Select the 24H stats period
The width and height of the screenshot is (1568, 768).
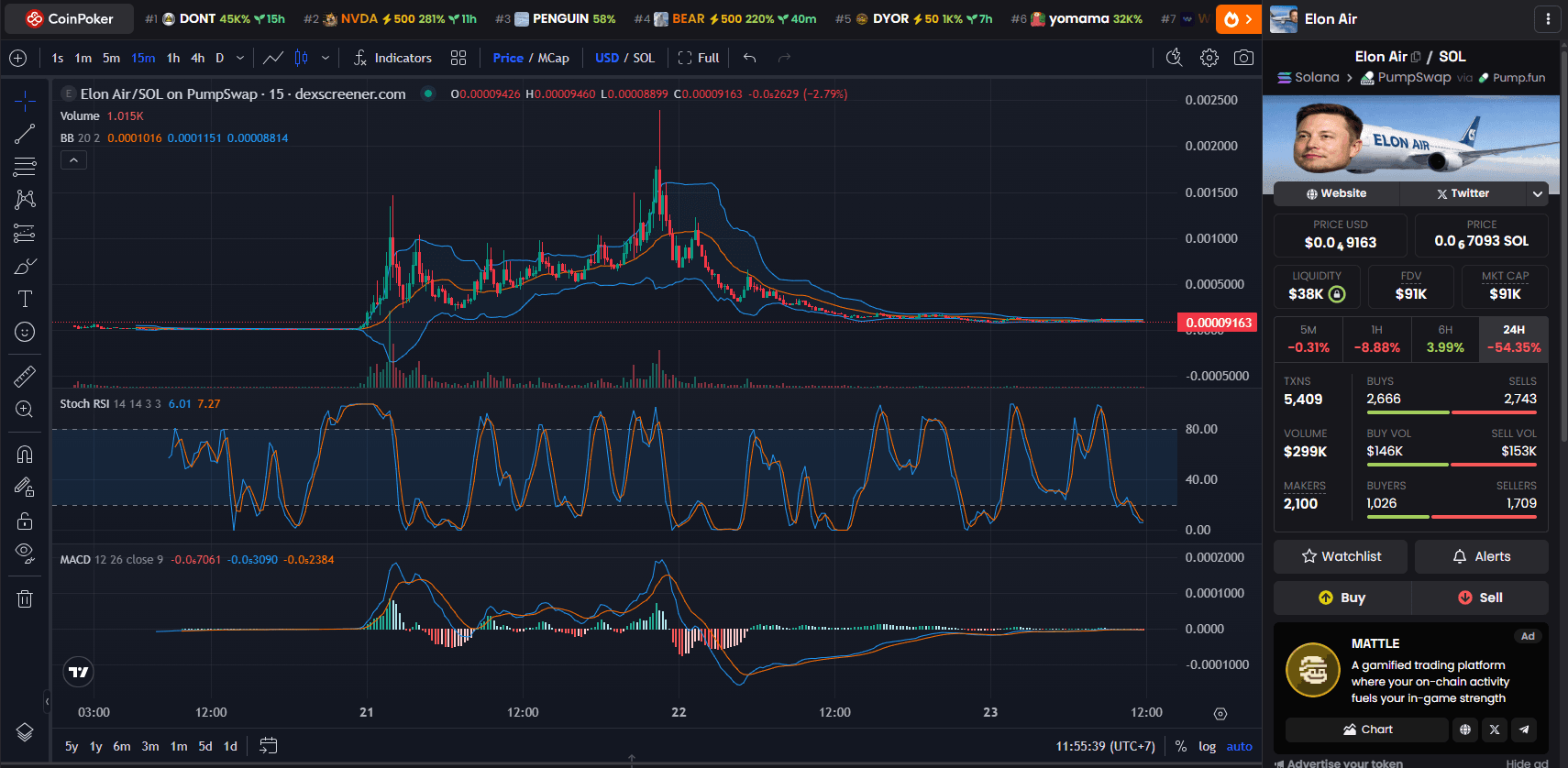pyautogui.click(x=1514, y=339)
